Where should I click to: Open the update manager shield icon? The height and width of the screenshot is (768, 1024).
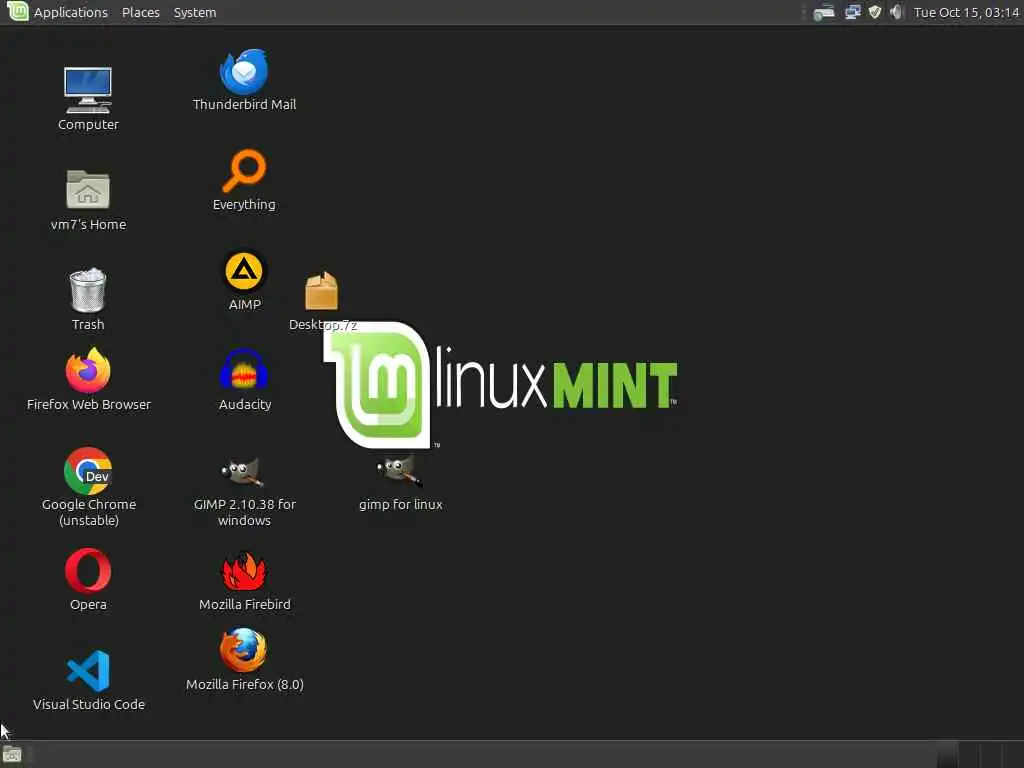(x=874, y=12)
